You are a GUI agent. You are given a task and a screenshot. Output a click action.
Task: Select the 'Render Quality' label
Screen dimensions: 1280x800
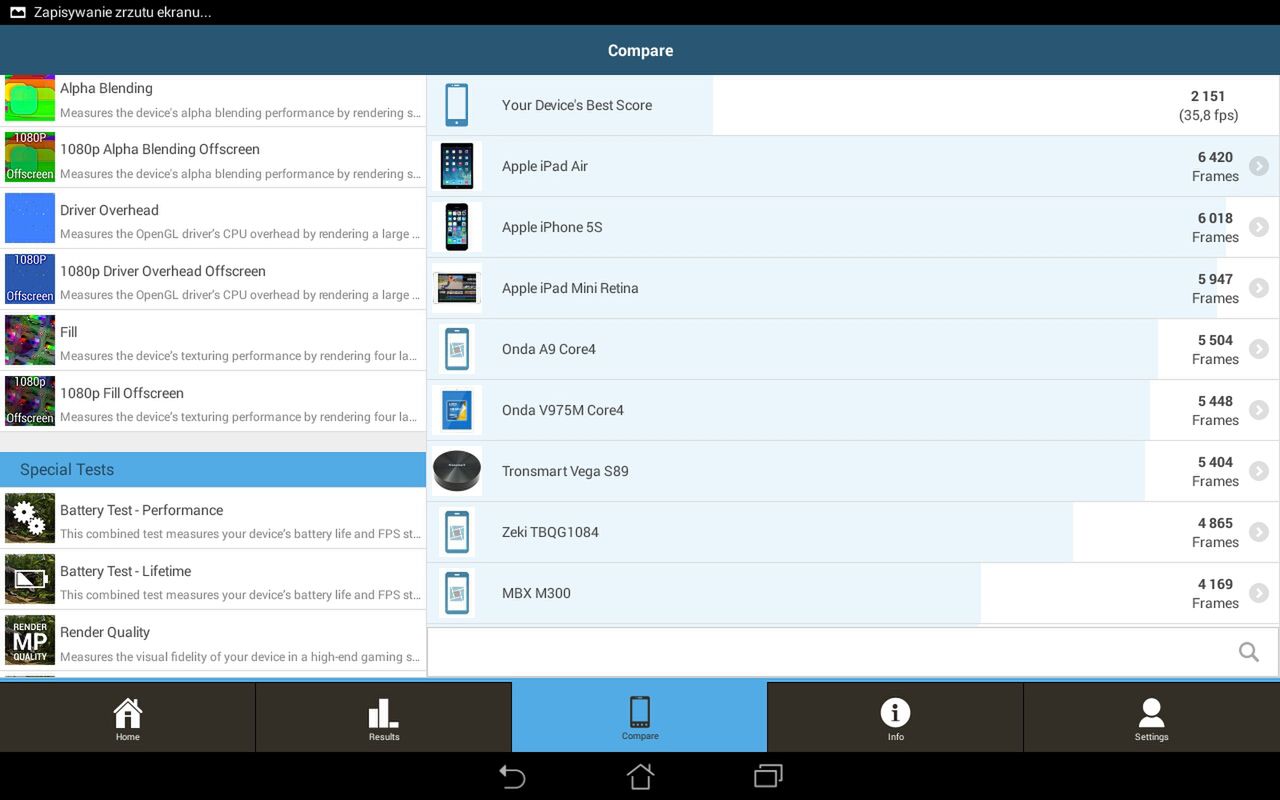(x=105, y=632)
